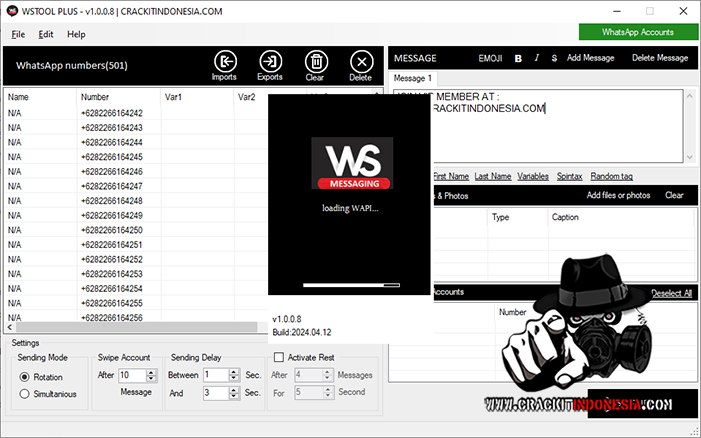Apply italic formatting to message

[537, 58]
